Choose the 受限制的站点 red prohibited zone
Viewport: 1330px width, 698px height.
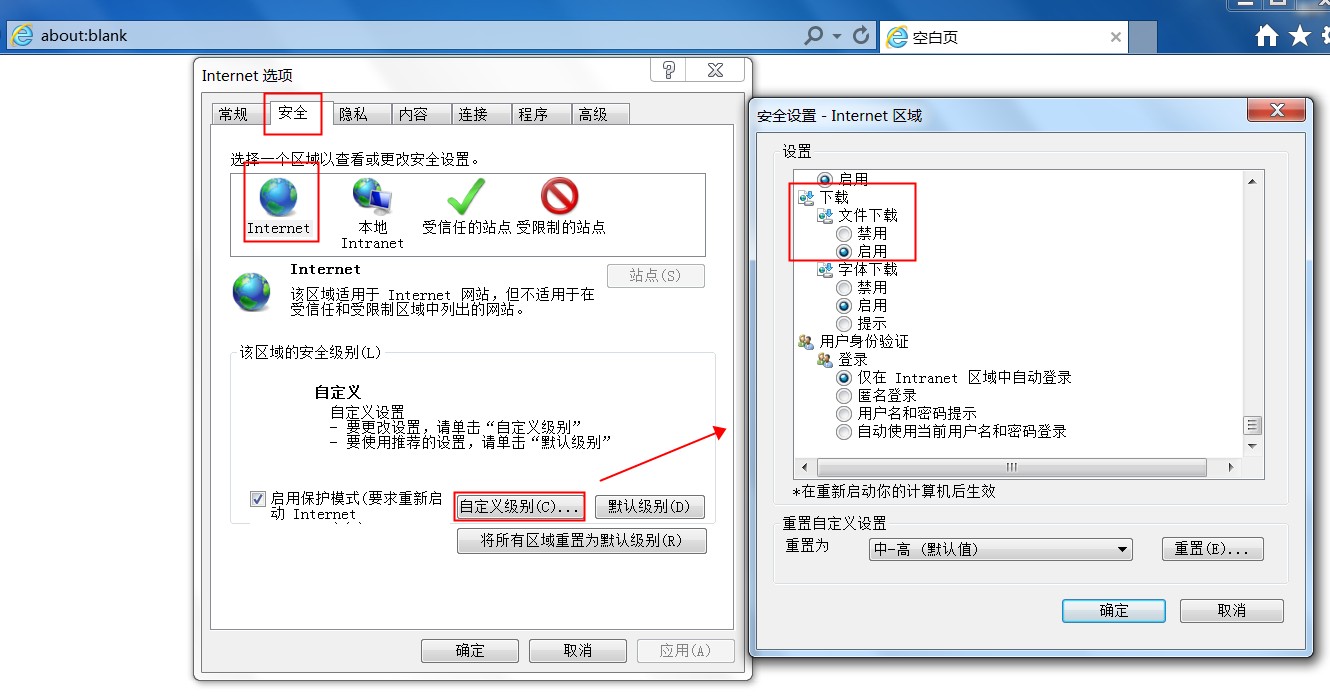[x=560, y=197]
